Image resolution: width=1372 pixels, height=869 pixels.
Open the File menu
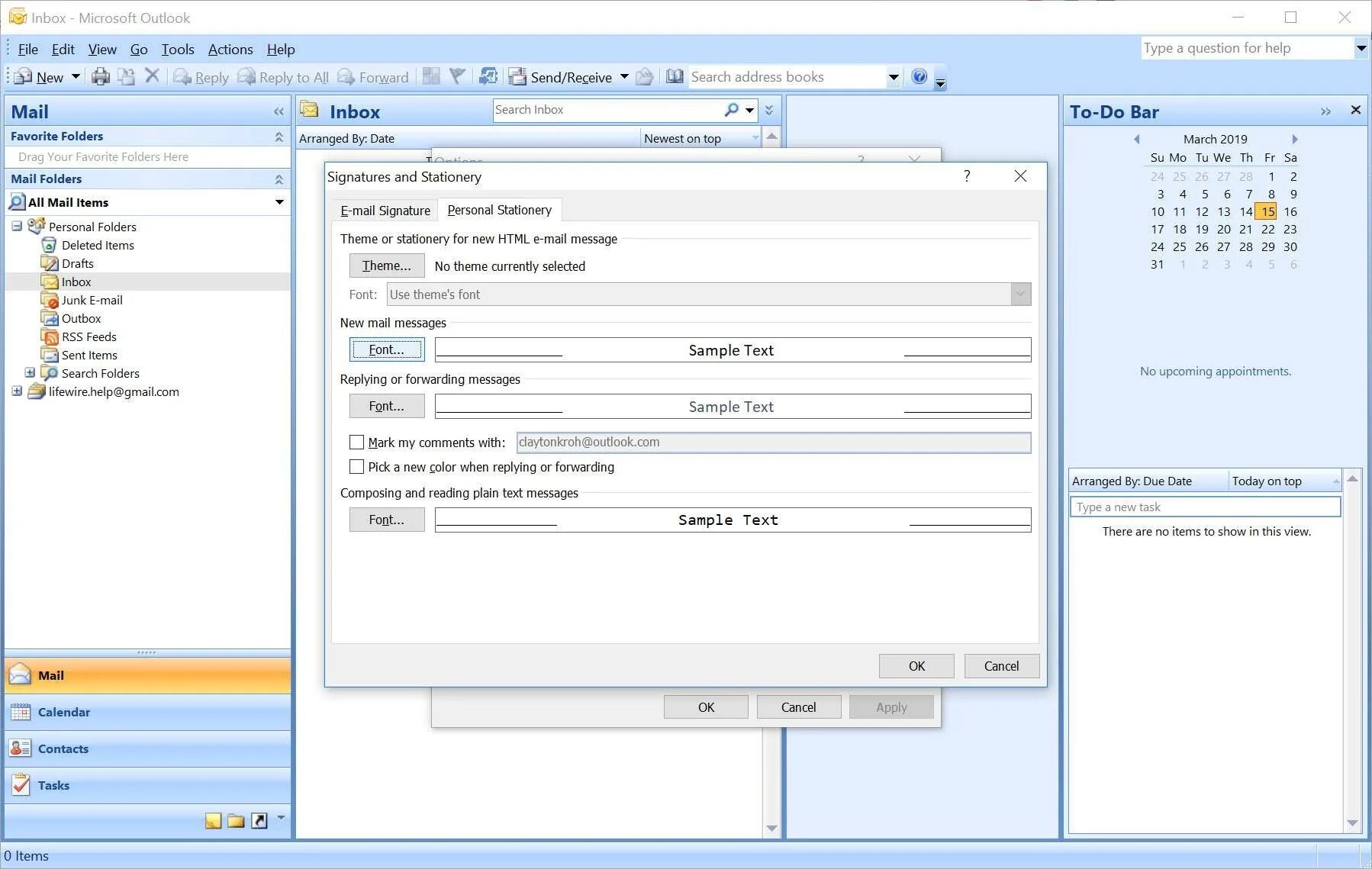pos(27,50)
